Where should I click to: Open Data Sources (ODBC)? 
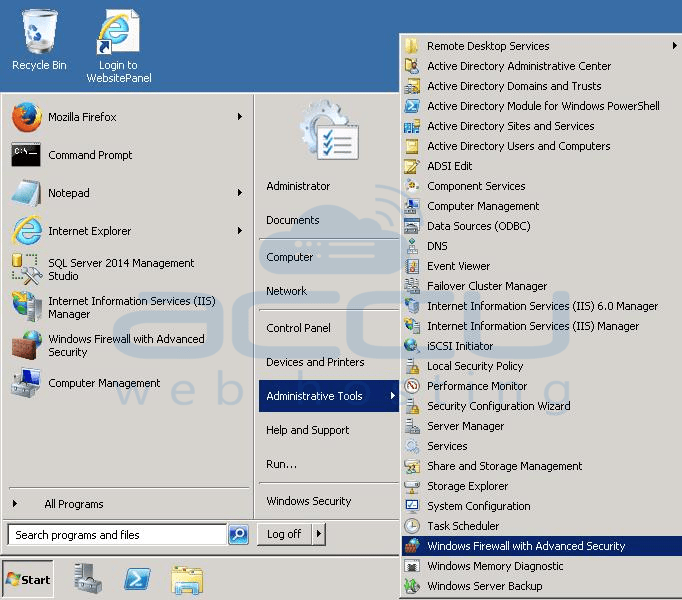tap(479, 226)
